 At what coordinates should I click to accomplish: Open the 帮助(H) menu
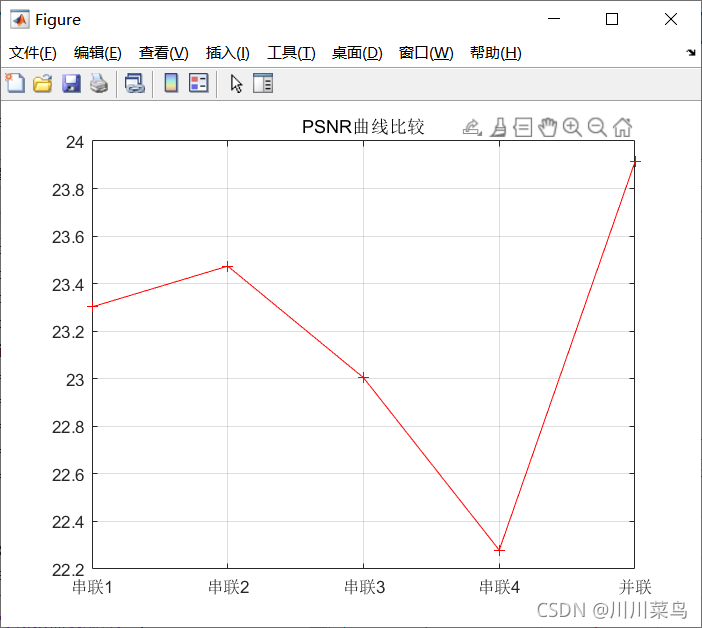[x=496, y=53]
